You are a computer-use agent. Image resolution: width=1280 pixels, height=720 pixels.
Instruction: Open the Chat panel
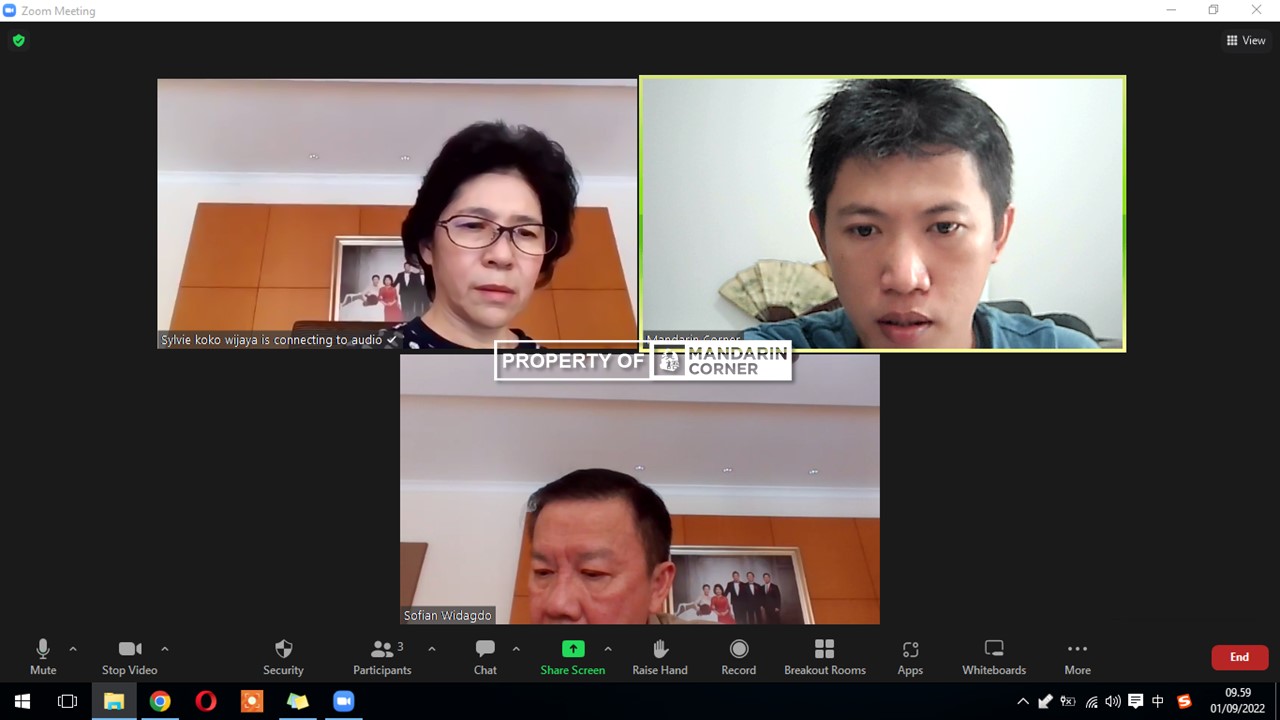(x=485, y=656)
